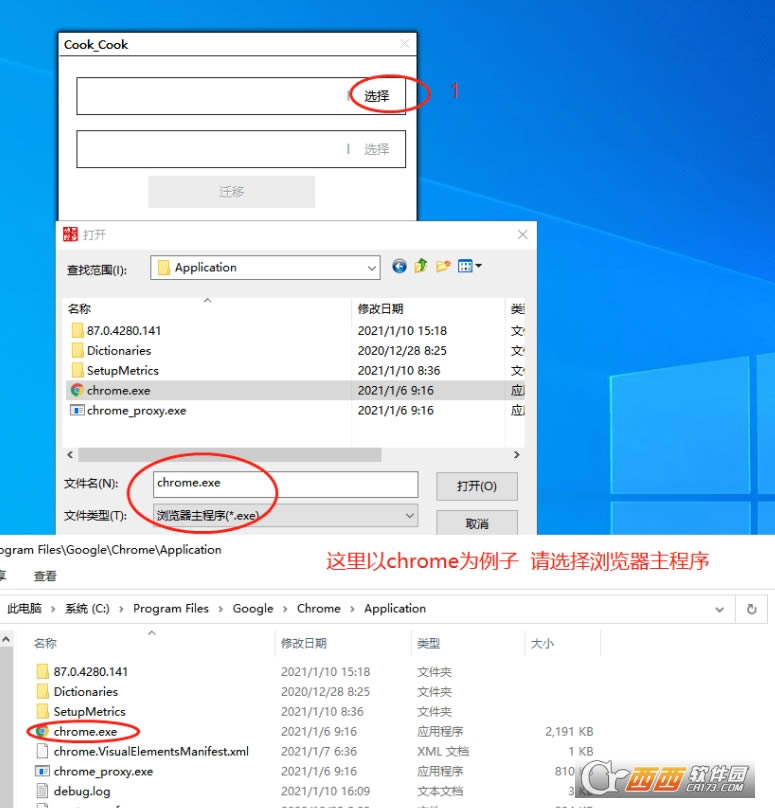Select debug.log in Explorer file list
Image resolution: width=775 pixels, height=808 pixels.
coord(74,791)
